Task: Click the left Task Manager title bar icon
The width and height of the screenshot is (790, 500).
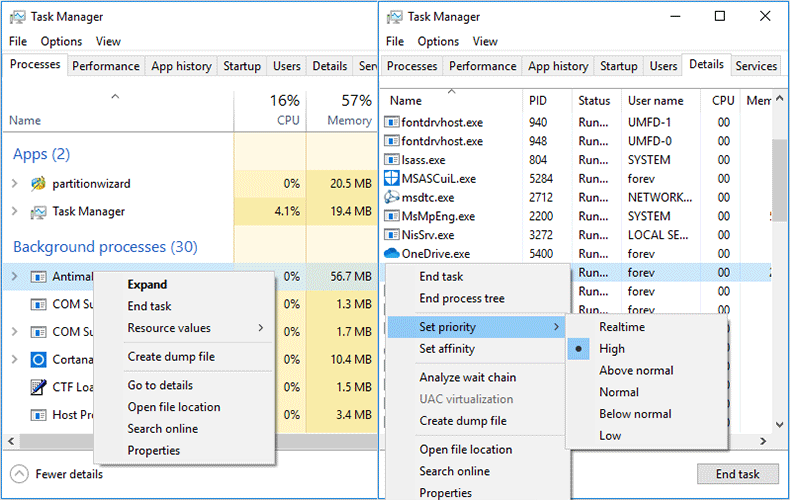Action: [18, 17]
